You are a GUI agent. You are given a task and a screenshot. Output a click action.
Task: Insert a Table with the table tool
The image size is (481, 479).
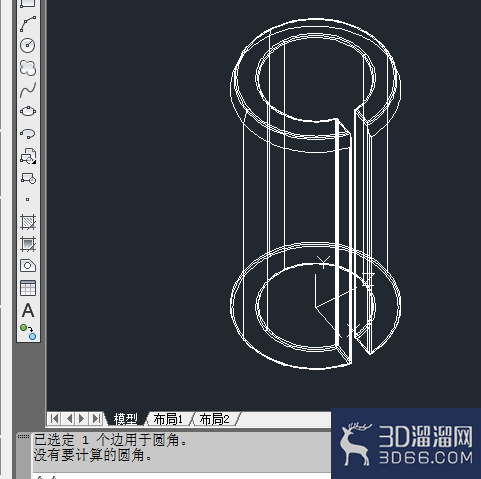pyautogui.click(x=28, y=288)
